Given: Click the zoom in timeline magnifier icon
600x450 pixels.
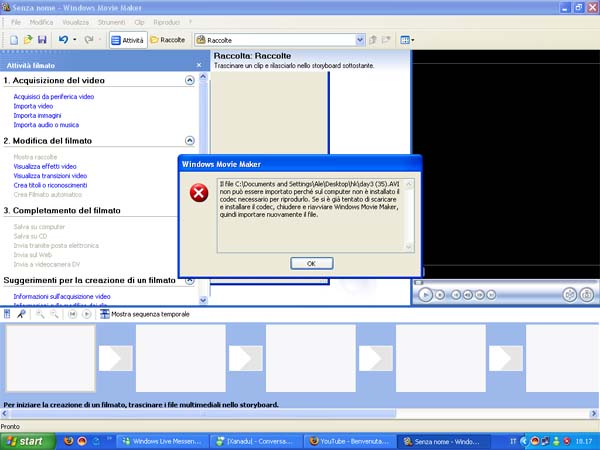Looking at the screenshot, I should 40,314.
